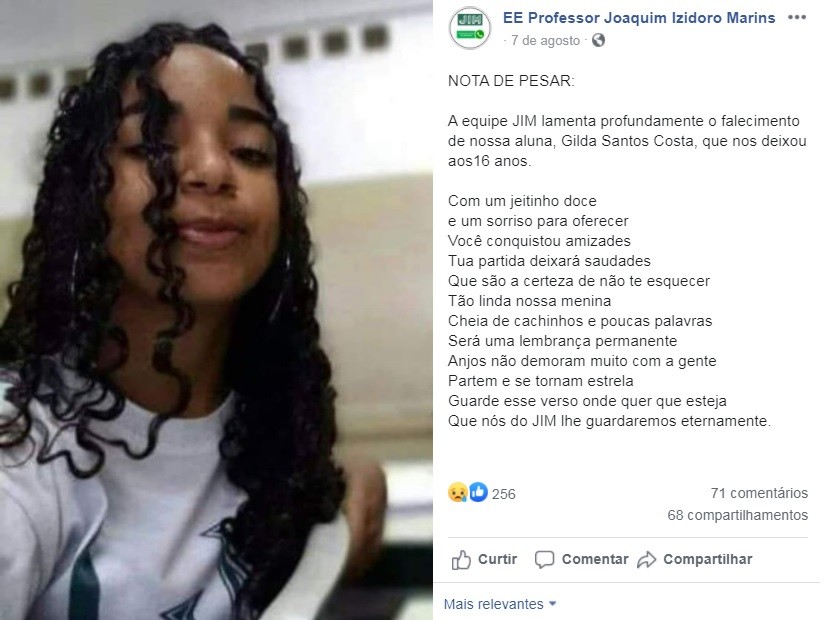Click the speech bubble Comentar icon

click(544, 560)
